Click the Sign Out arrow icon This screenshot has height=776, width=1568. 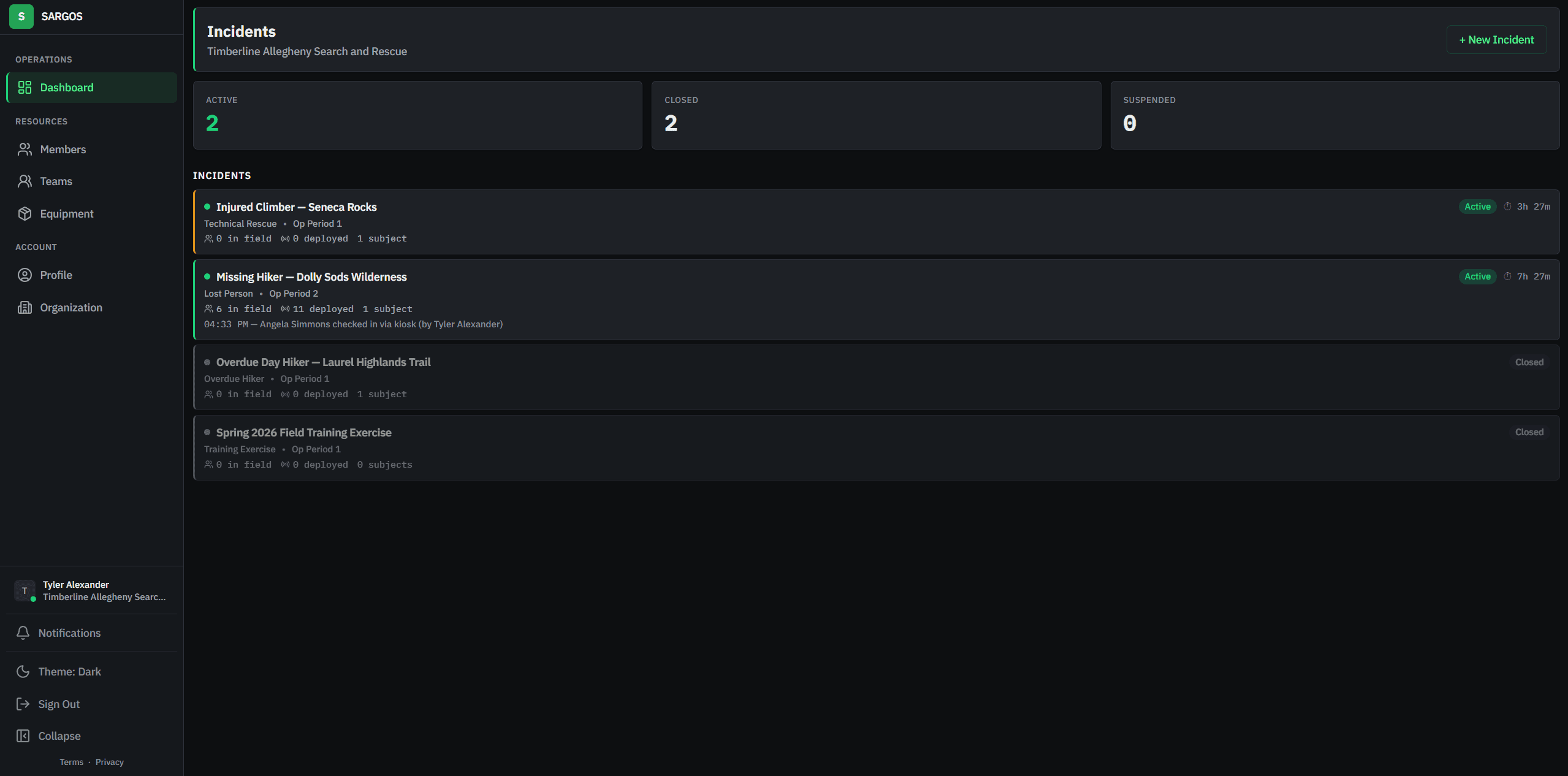(23, 704)
